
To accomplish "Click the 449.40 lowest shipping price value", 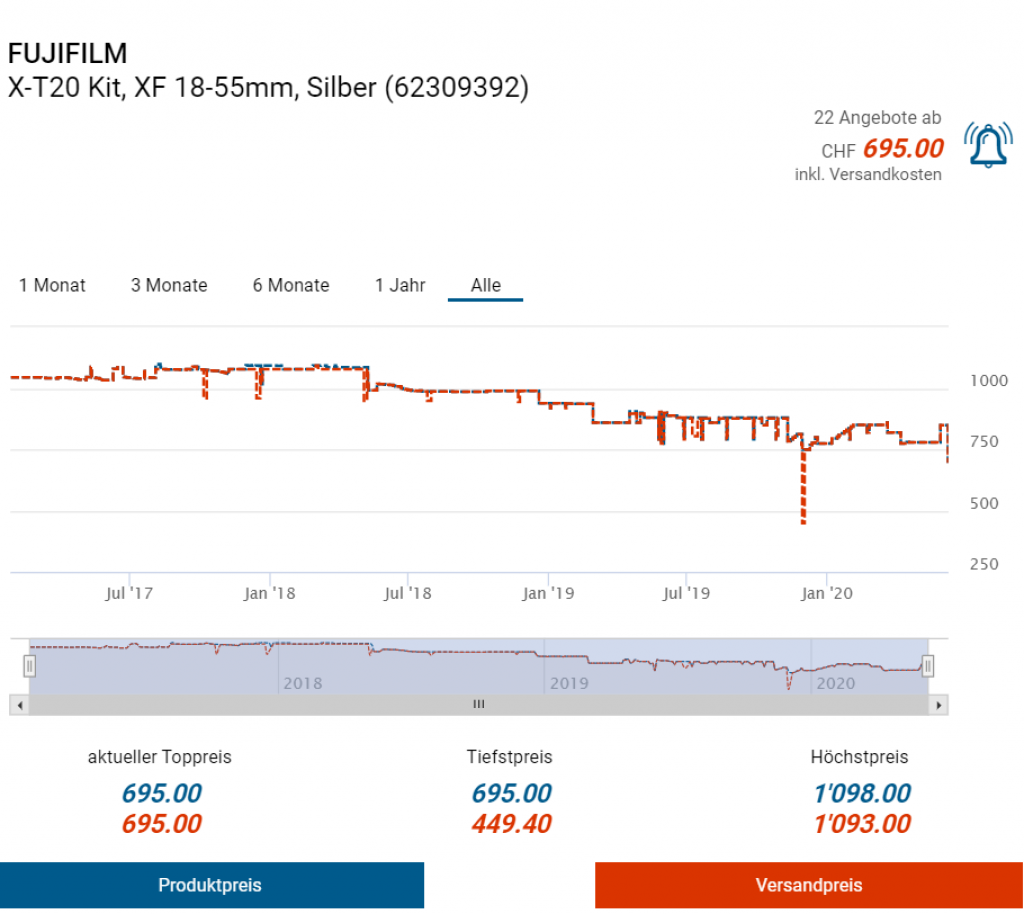I will point(512,824).
